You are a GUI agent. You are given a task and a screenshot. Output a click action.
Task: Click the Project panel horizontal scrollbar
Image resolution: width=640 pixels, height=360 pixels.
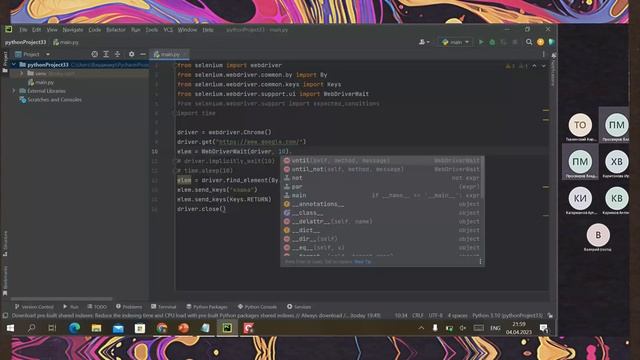(x=61, y=299)
